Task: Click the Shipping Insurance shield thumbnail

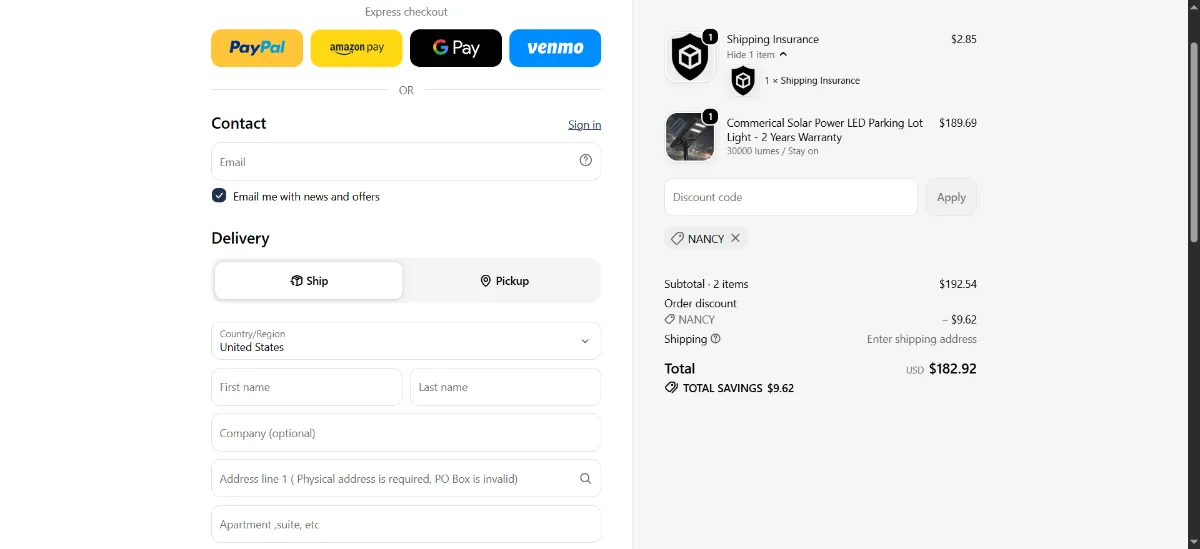Action: [x=689, y=57]
